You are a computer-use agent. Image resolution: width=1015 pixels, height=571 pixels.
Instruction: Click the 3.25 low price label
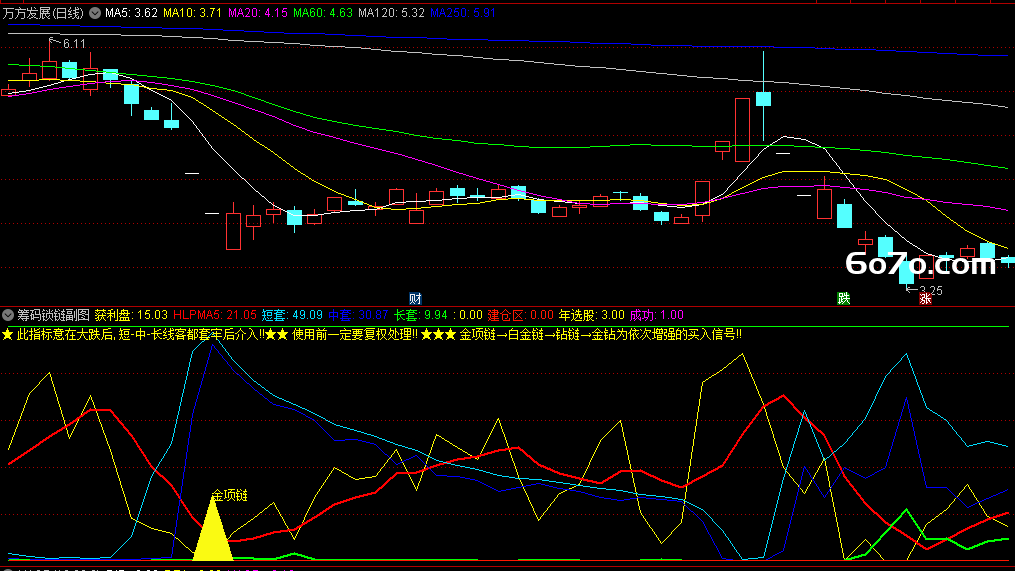pos(931,291)
